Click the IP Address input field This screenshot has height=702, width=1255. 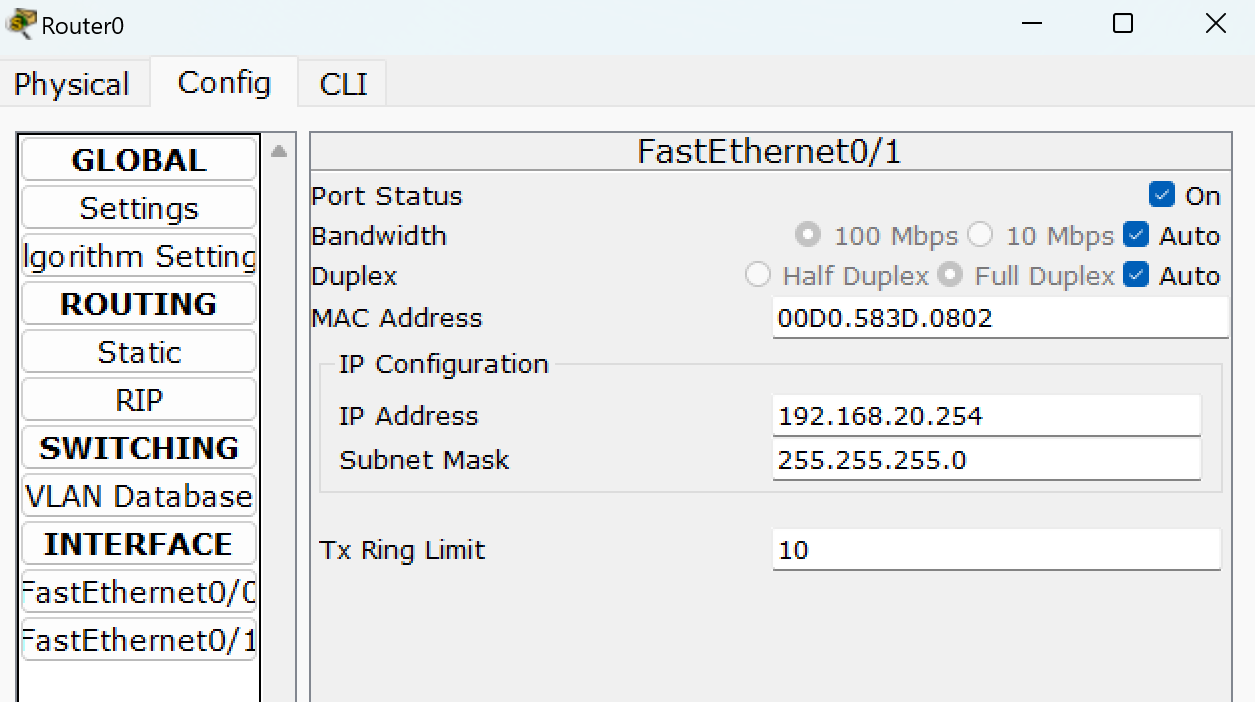pos(986,415)
